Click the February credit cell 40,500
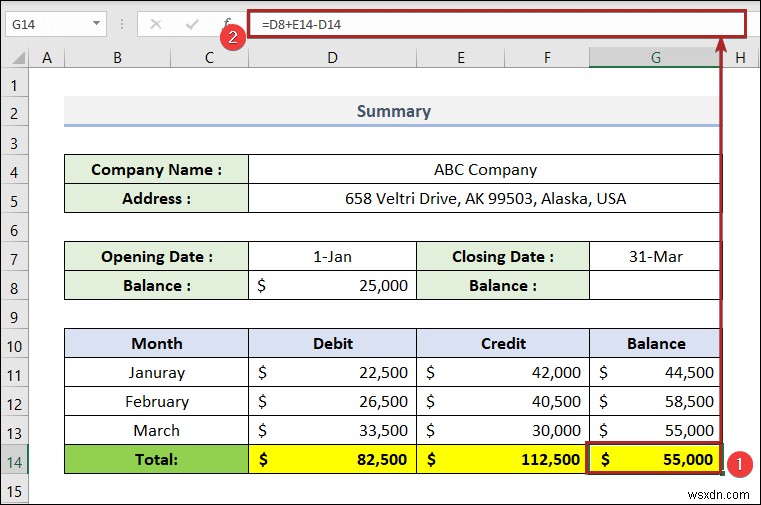The image size is (761, 505). (x=503, y=401)
